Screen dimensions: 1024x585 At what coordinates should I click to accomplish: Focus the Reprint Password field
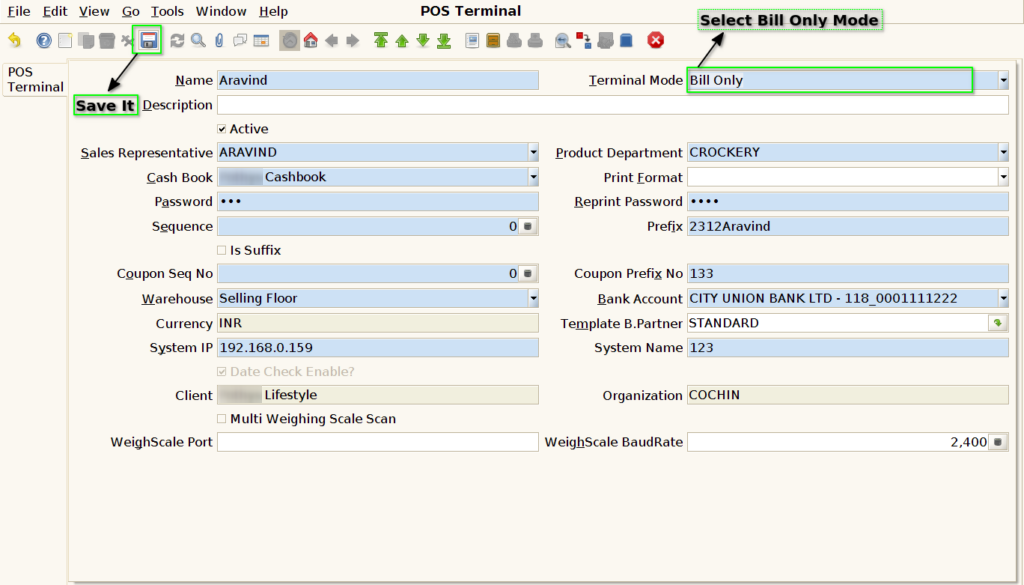tap(848, 202)
